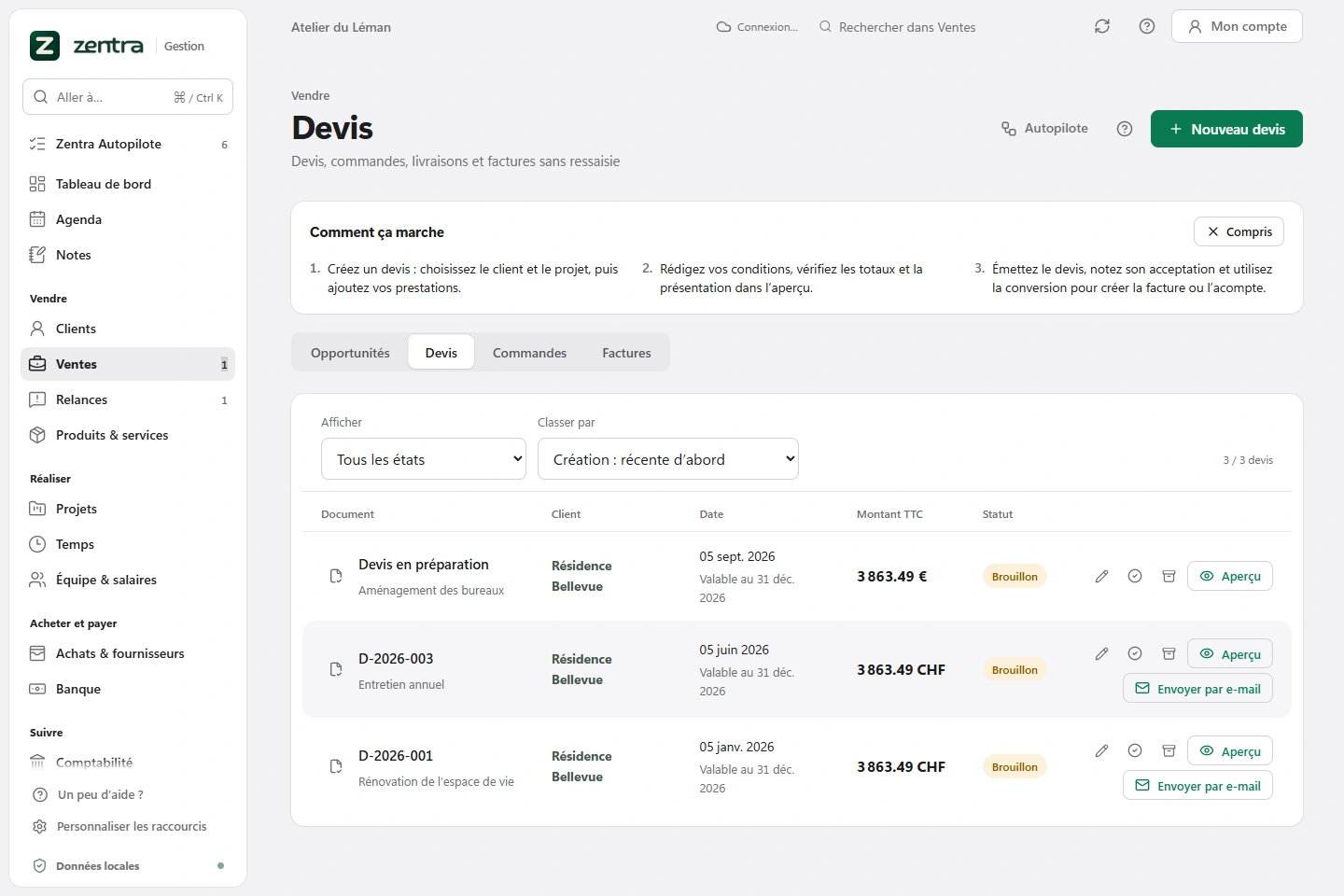The height and width of the screenshot is (896, 1344).
Task: Switch to the Factures tab
Action: (x=626, y=353)
